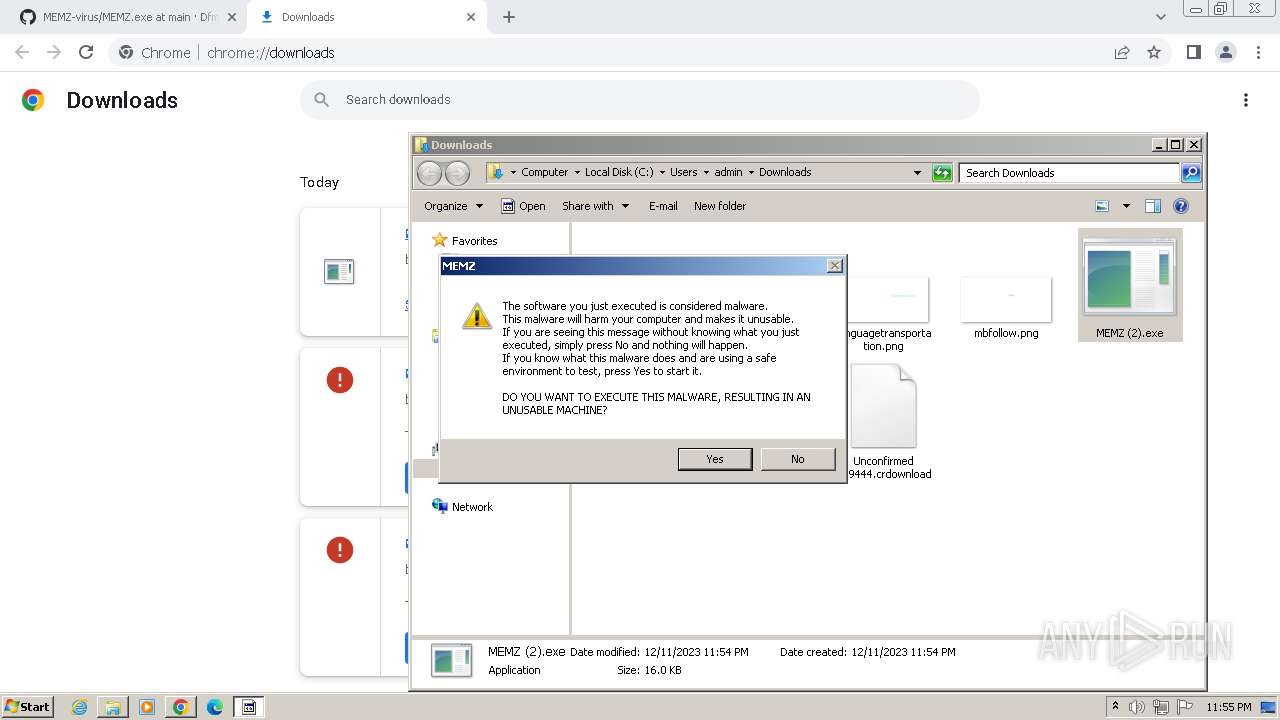The height and width of the screenshot is (720, 1280).
Task: Close the Downloads Chrome tab
Action: click(471, 17)
